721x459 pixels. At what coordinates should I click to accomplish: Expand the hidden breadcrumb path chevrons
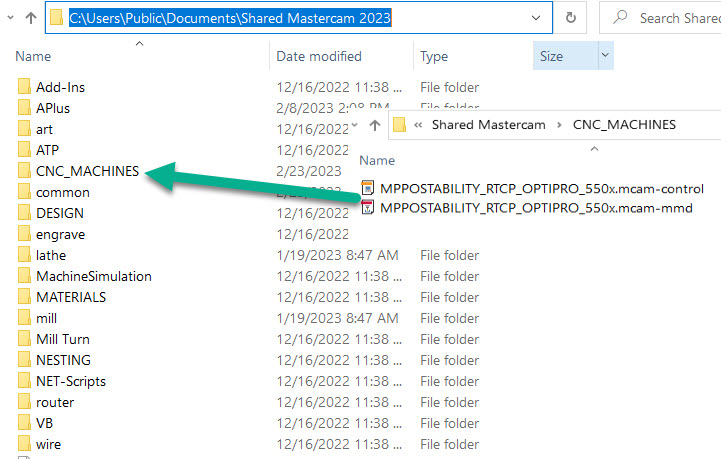pyautogui.click(x=418, y=125)
